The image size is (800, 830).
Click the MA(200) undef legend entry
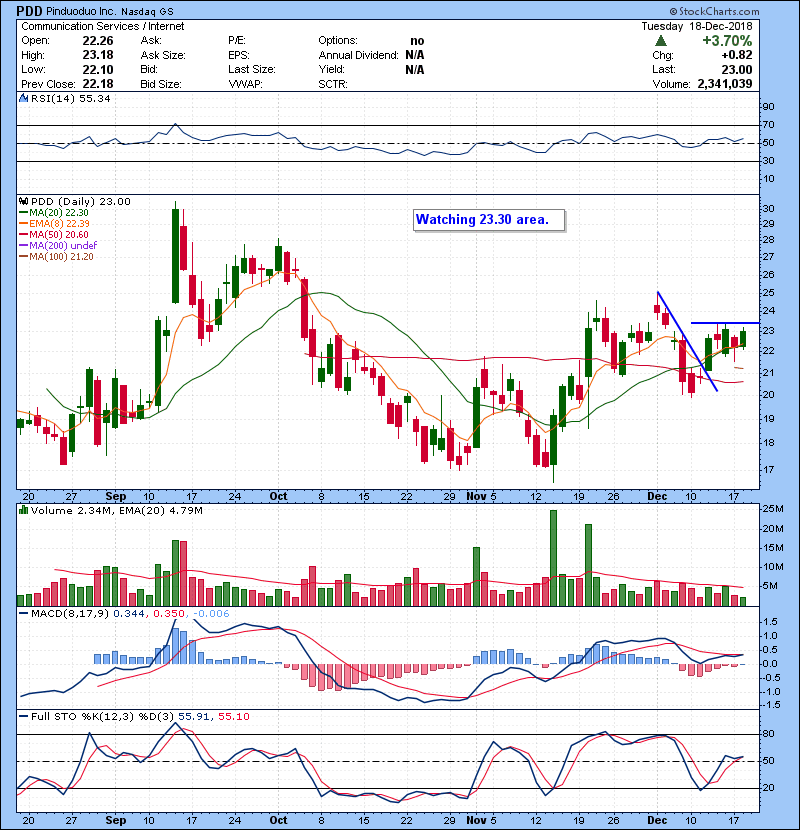(x=58, y=246)
